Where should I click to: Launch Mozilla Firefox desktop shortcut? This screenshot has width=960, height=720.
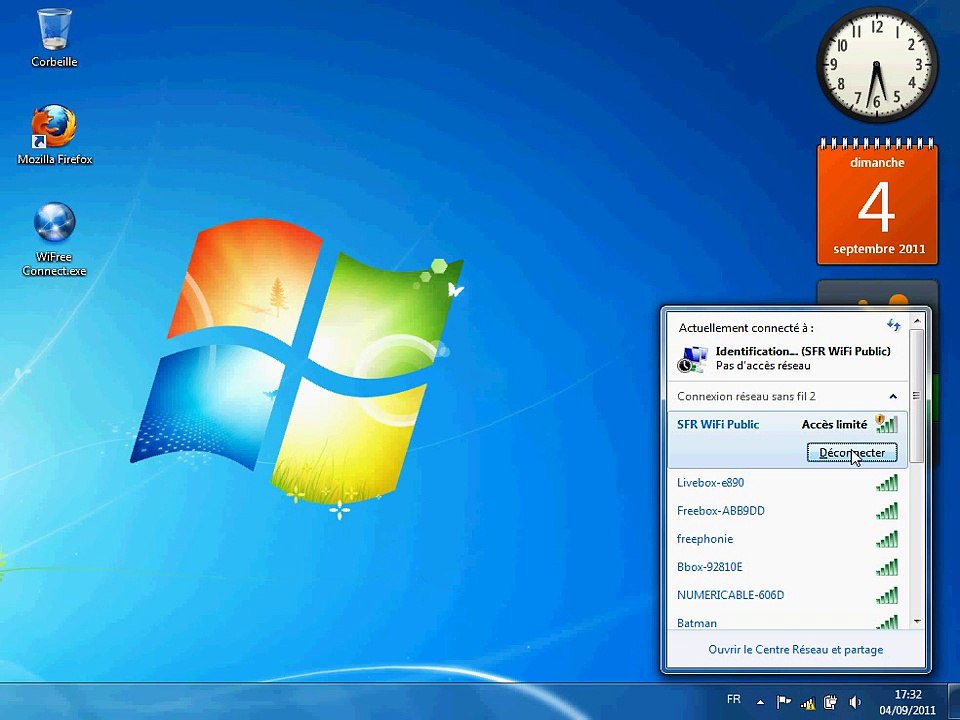[54, 135]
